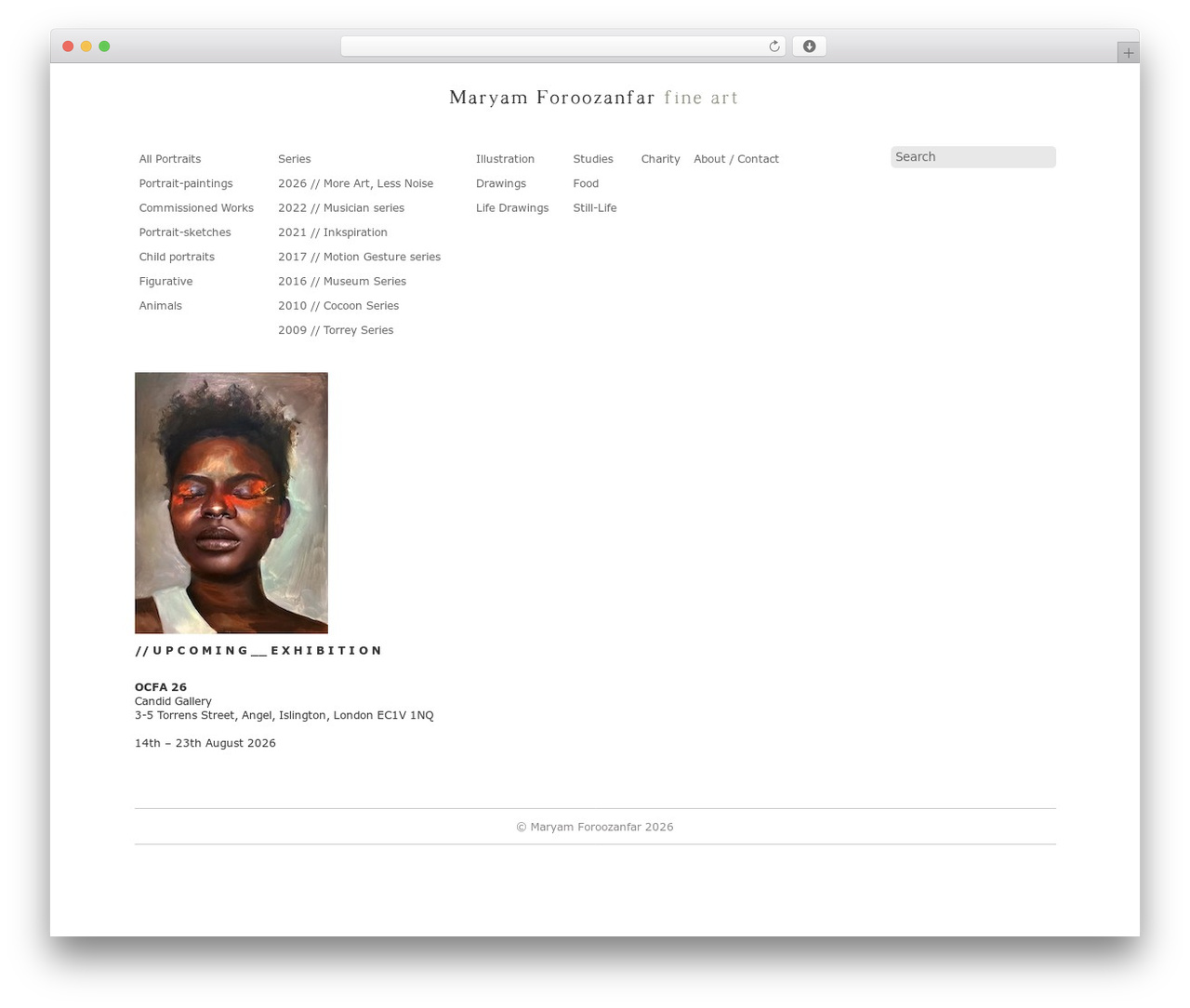Click the UPCOMING EXHIBITION heading
This screenshot has height=1008, width=1190.
(258, 651)
